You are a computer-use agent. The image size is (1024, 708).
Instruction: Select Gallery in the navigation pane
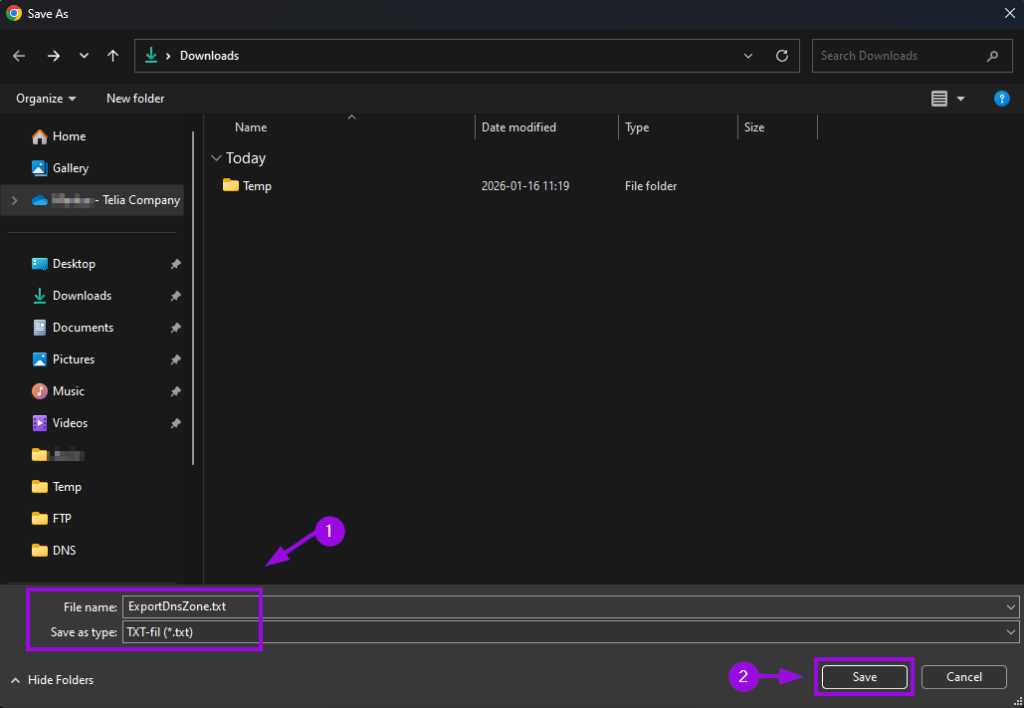(x=70, y=168)
